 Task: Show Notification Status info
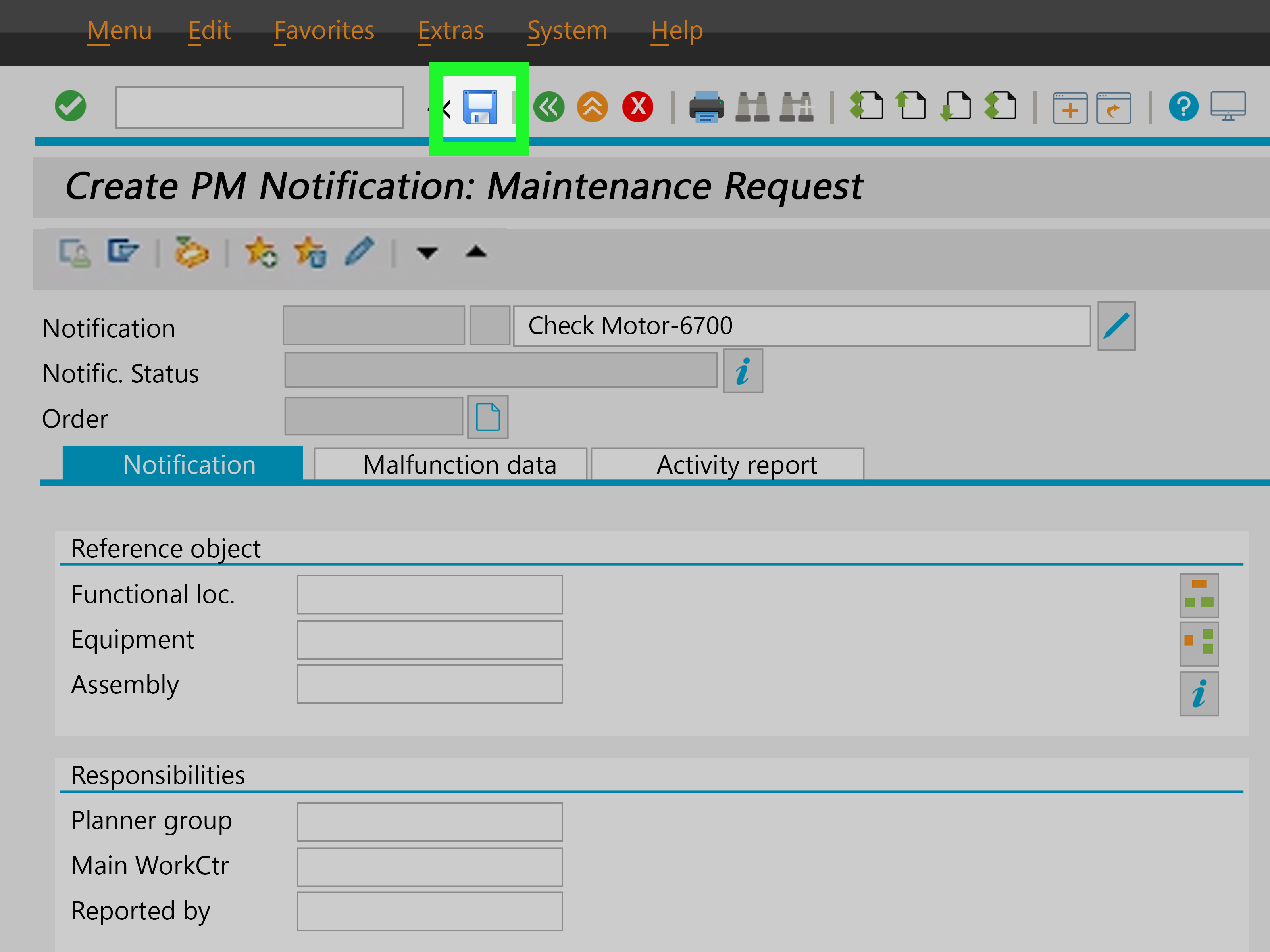tap(743, 371)
